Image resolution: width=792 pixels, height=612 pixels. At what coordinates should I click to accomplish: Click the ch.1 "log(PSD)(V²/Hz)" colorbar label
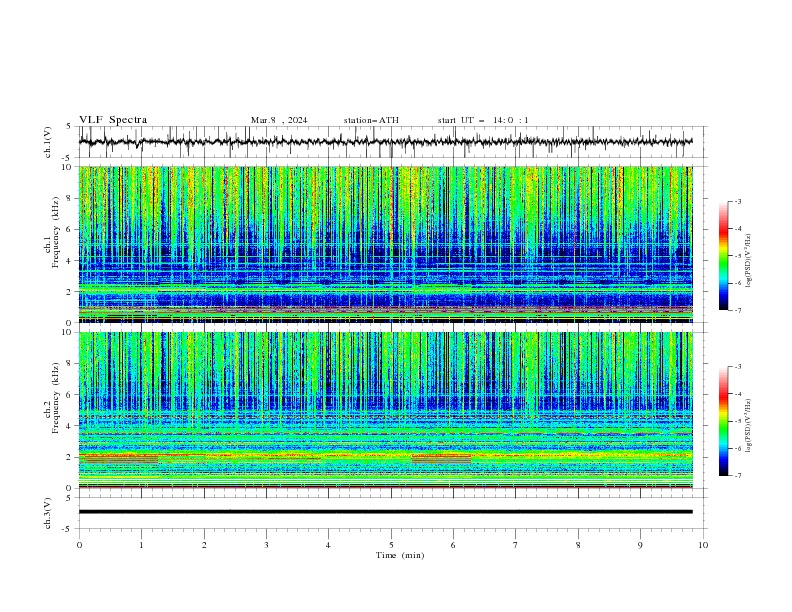[x=749, y=261]
